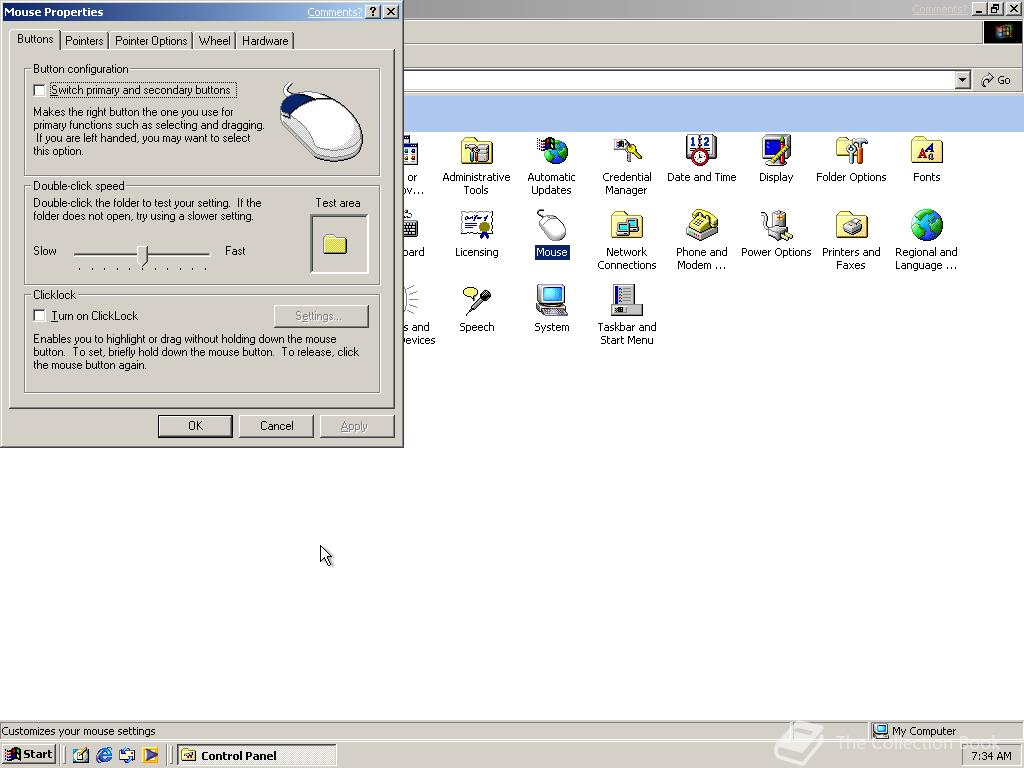
Task: Click Comments link in Mouse Properties title
Action: [334, 12]
